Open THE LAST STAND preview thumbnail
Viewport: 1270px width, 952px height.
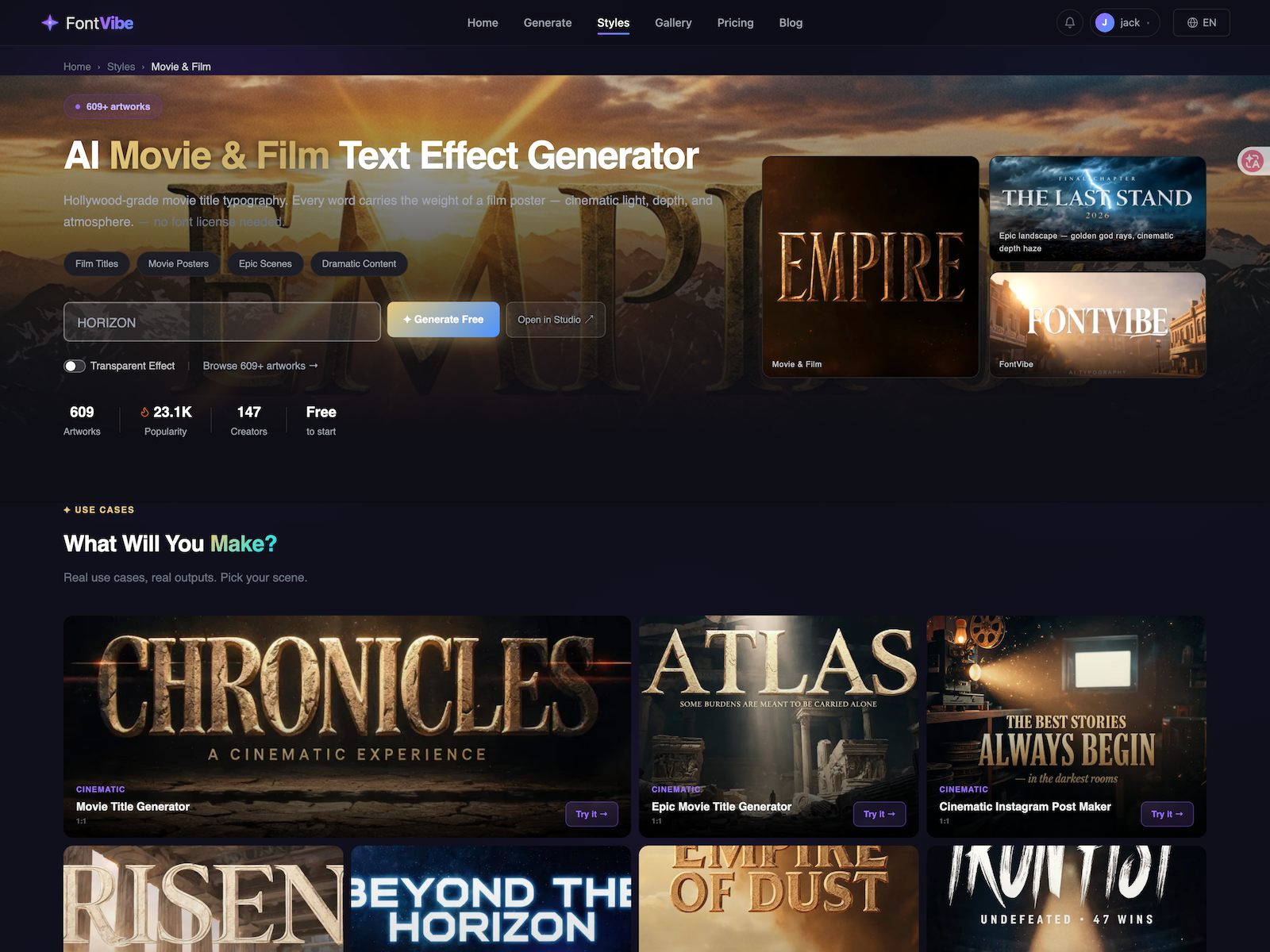coord(1098,209)
